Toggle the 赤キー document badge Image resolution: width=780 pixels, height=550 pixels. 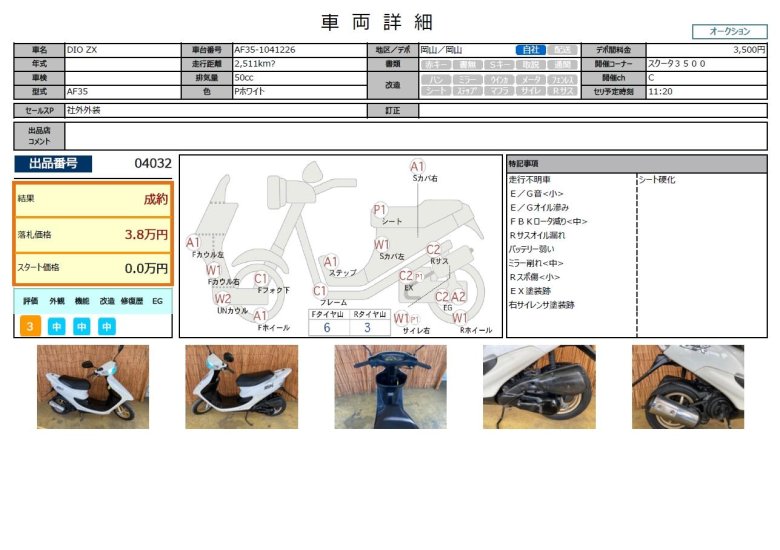tap(435, 64)
